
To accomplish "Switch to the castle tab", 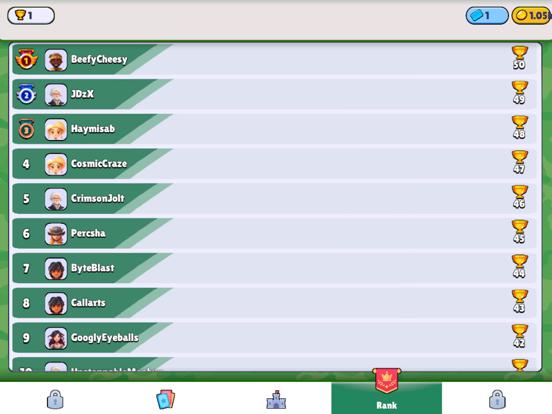I will [276, 400].
